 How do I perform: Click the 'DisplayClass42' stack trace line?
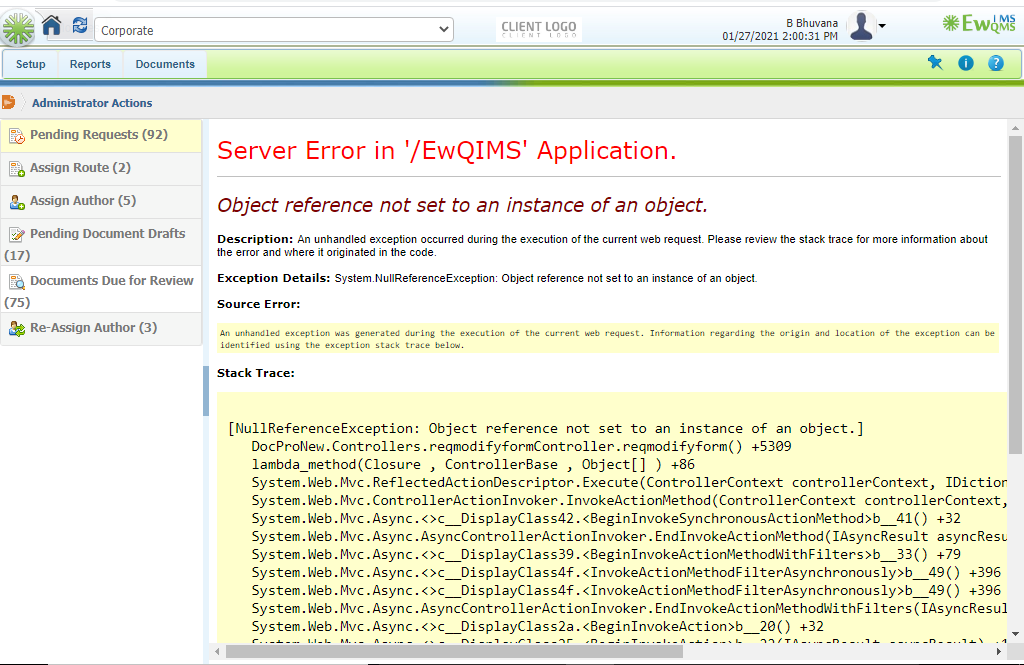click(x=606, y=519)
